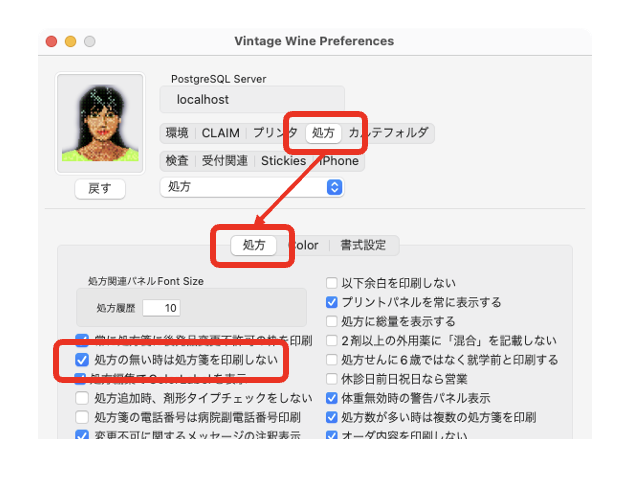Switch to the 環境 tab
Screen dimensions: 632x480
(x=177, y=132)
